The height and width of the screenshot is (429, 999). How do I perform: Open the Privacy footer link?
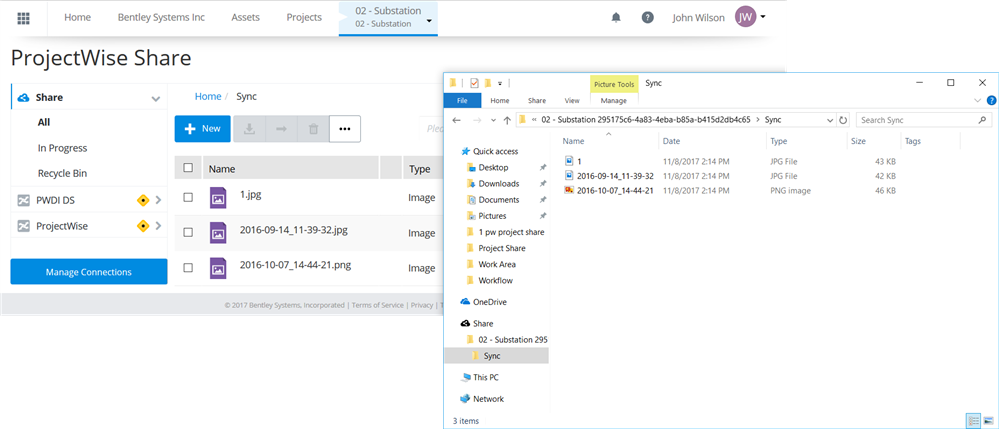click(421, 305)
